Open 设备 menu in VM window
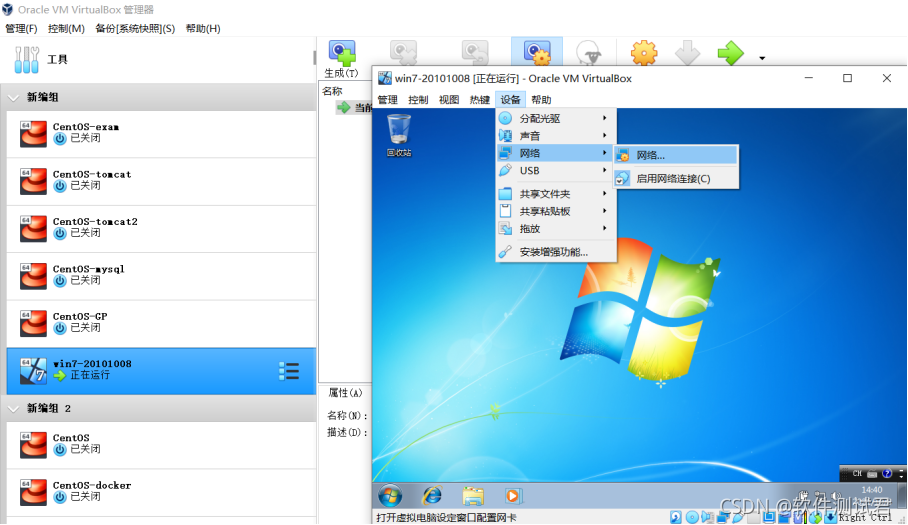This screenshot has width=908, height=525. [x=510, y=100]
